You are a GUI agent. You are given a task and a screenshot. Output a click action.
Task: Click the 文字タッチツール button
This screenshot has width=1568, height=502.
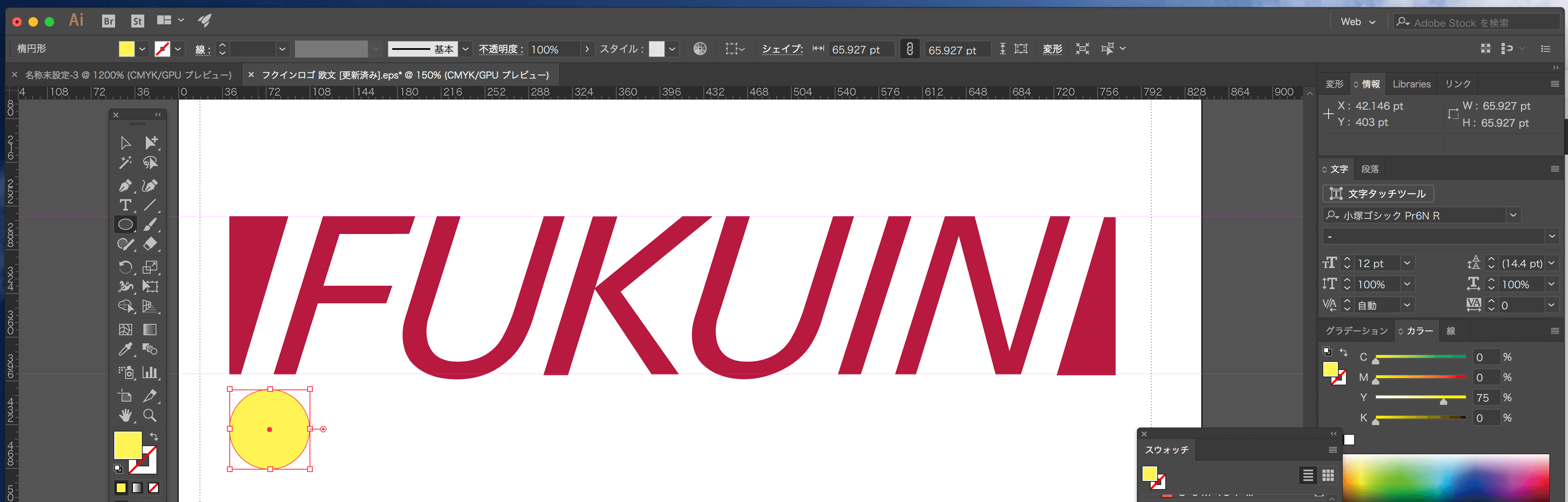pyautogui.click(x=1378, y=194)
